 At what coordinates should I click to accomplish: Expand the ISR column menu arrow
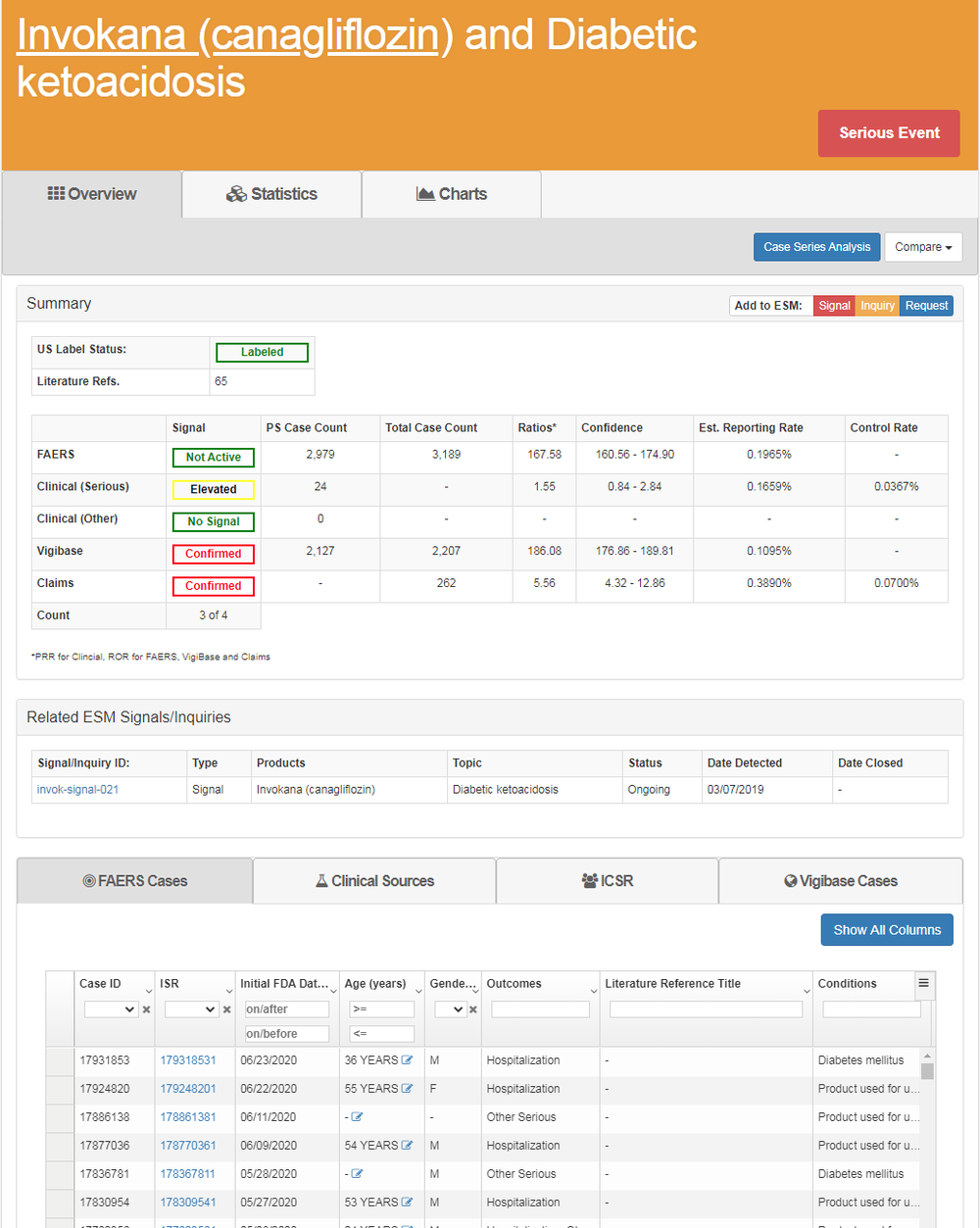tap(229, 992)
